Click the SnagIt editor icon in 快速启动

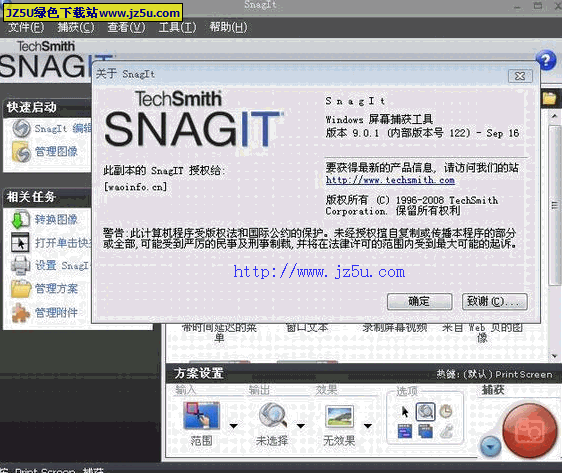(x=21, y=129)
